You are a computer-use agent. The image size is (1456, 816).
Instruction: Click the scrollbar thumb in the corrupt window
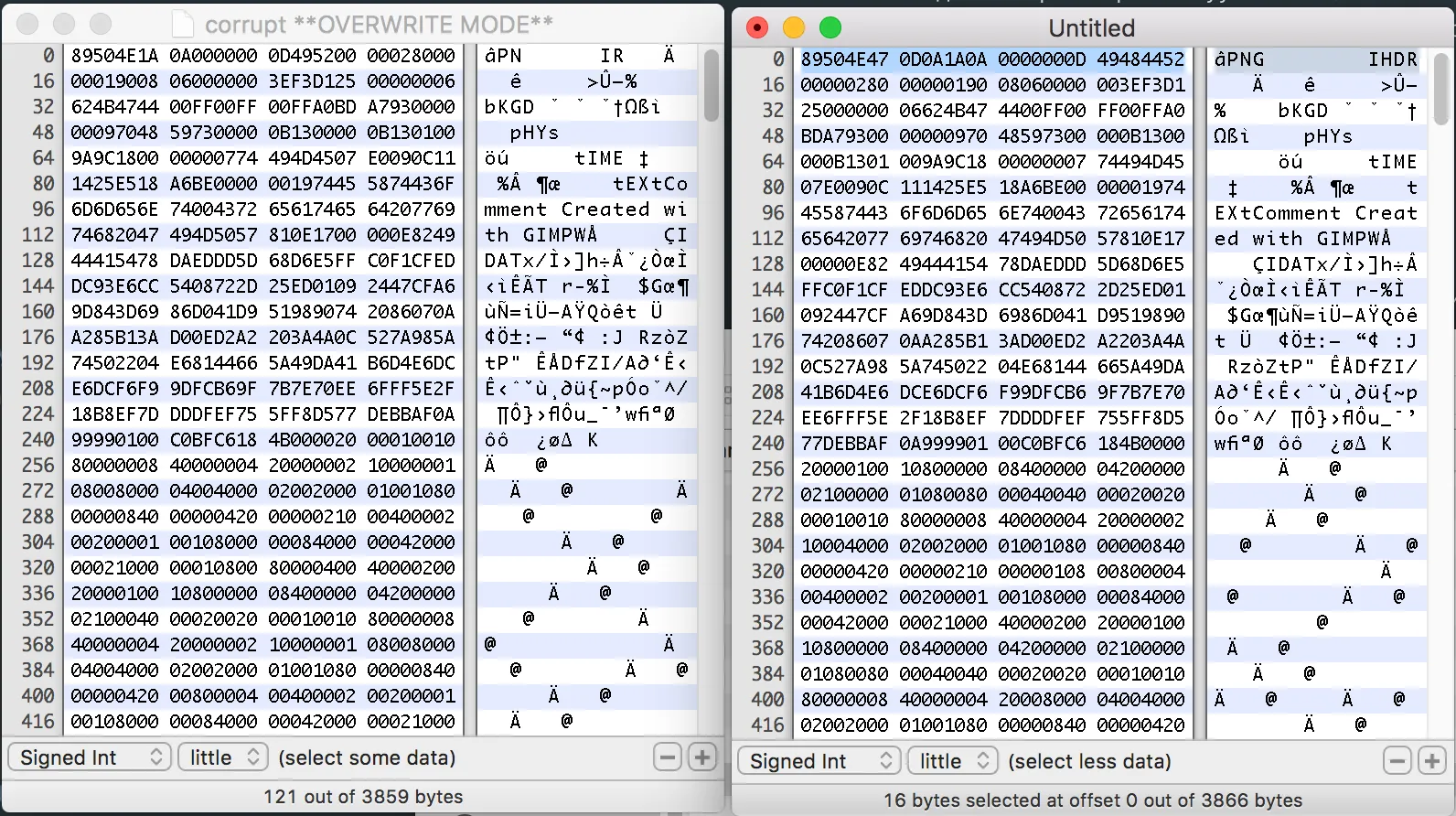coord(712,85)
